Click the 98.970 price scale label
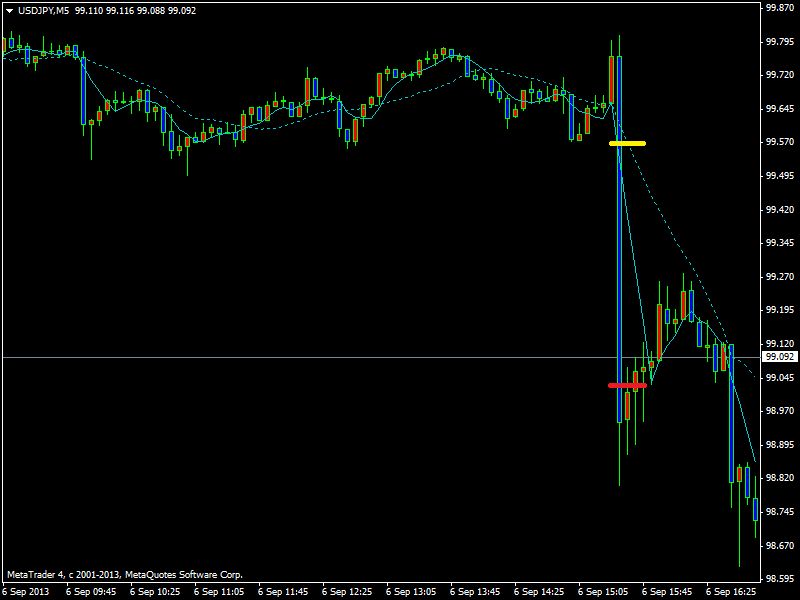This screenshot has height=600, width=800. click(780, 411)
